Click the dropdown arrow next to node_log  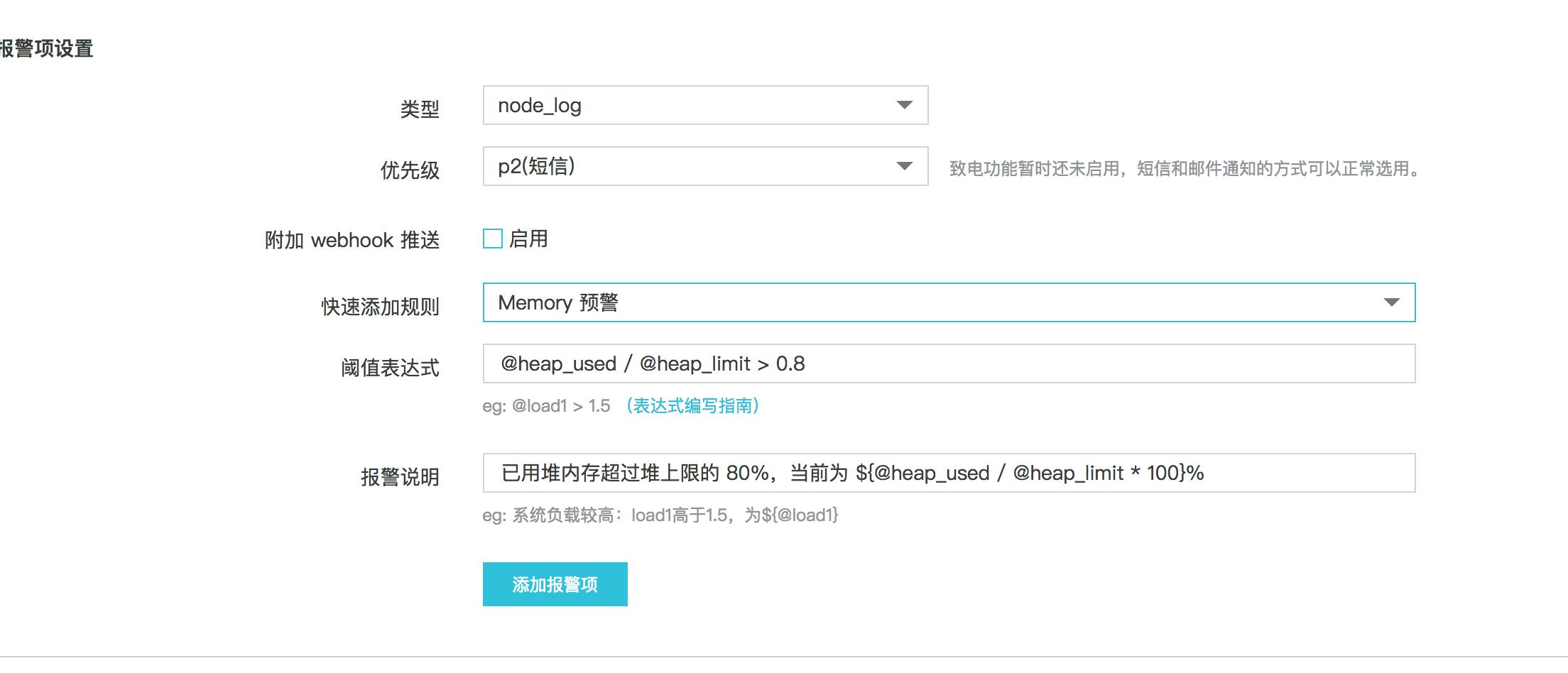pyautogui.click(x=903, y=105)
